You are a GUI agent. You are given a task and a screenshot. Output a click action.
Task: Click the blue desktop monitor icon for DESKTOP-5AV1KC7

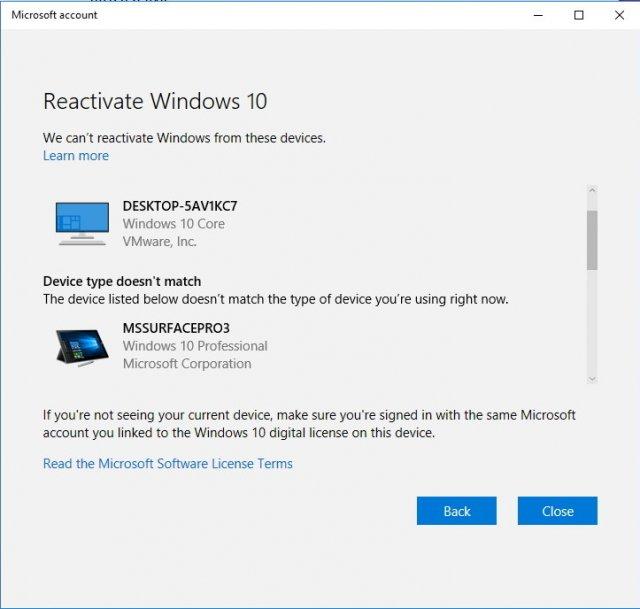click(82, 224)
